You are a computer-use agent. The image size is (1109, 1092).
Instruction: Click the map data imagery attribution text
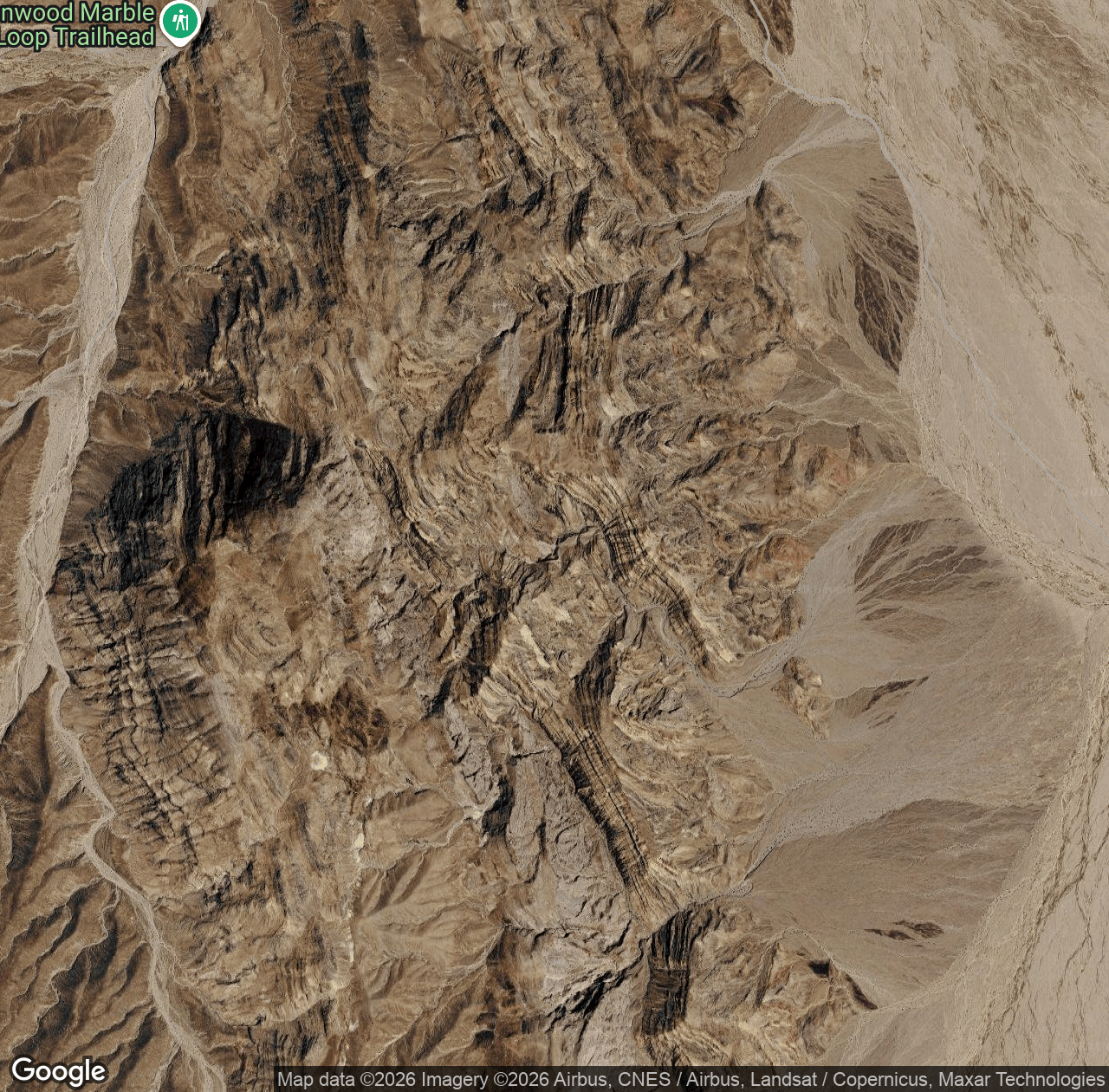[691, 1080]
